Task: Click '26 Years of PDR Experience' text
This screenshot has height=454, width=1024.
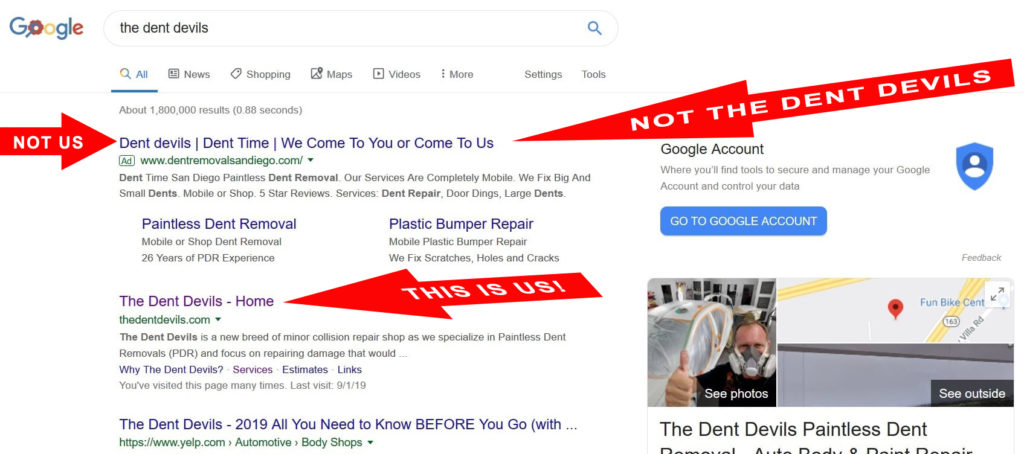Action: click(x=208, y=258)
